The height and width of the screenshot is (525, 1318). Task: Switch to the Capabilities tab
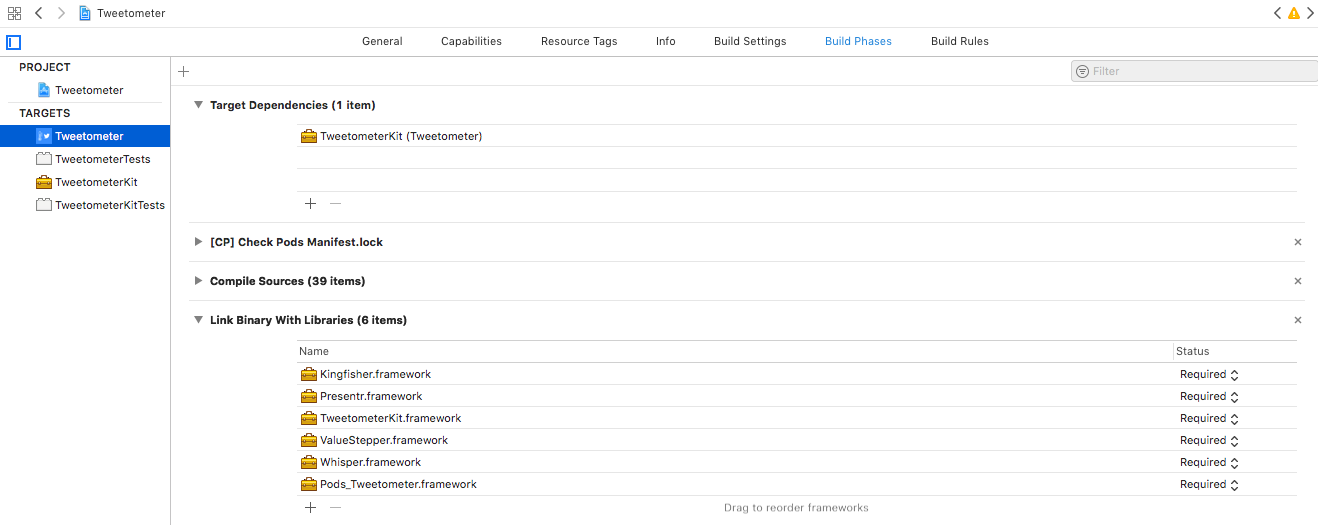click(x=471, y=41)
